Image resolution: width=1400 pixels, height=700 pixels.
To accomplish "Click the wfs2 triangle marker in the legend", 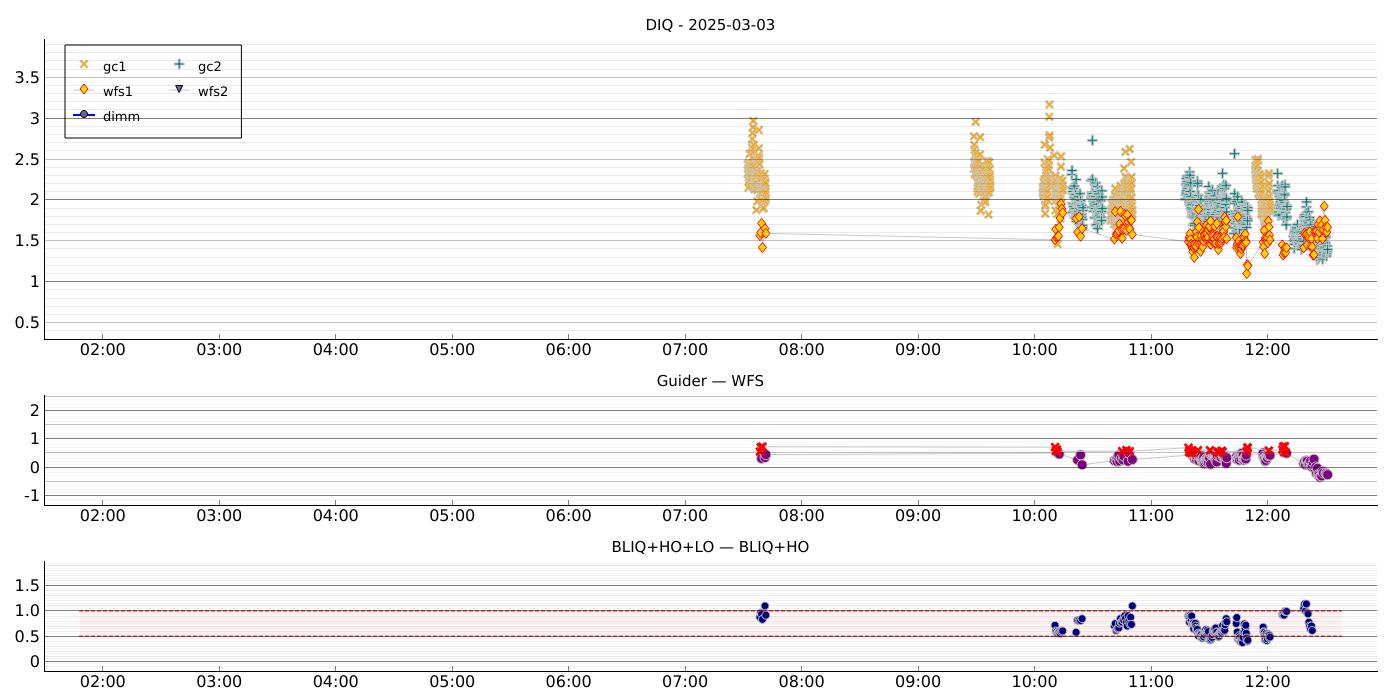I will pyautogui.click(x=179, y=90).
